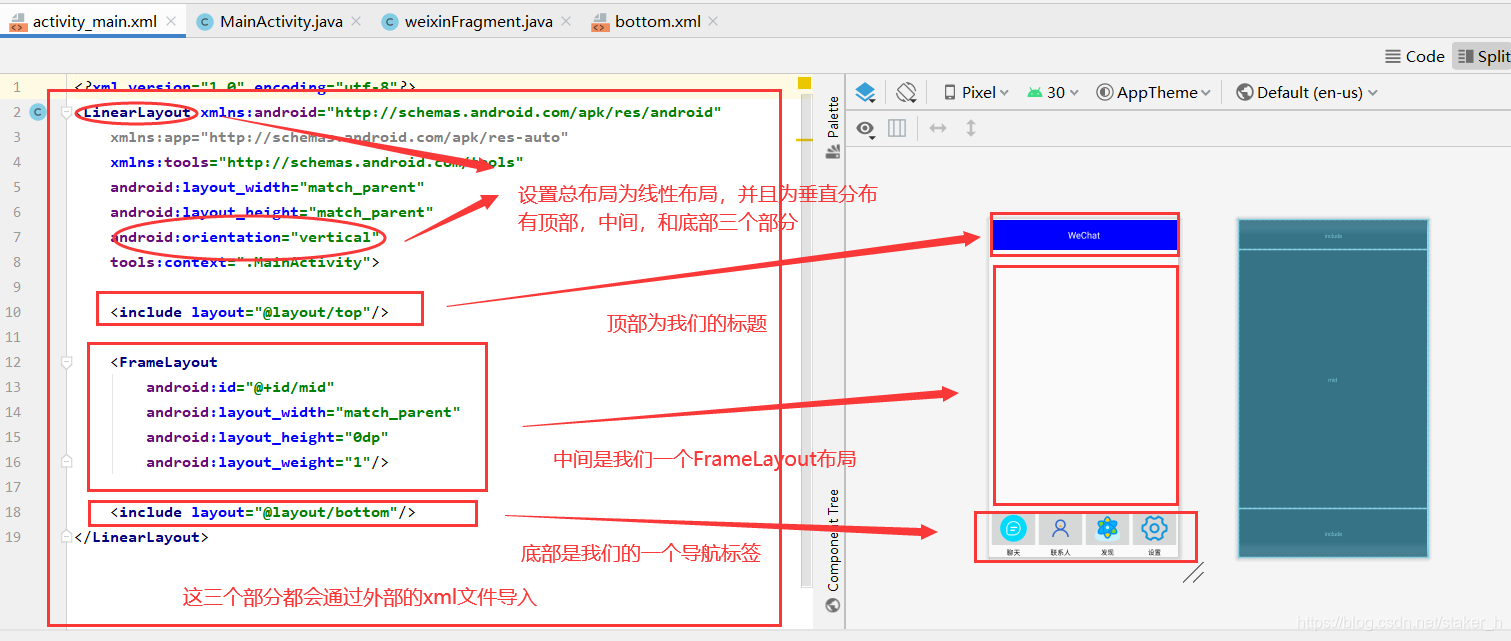The height and width of the screenshot is (641, 1511).
Task: Switch to the MainActivity.java tab
Action: tap(281, 21)
